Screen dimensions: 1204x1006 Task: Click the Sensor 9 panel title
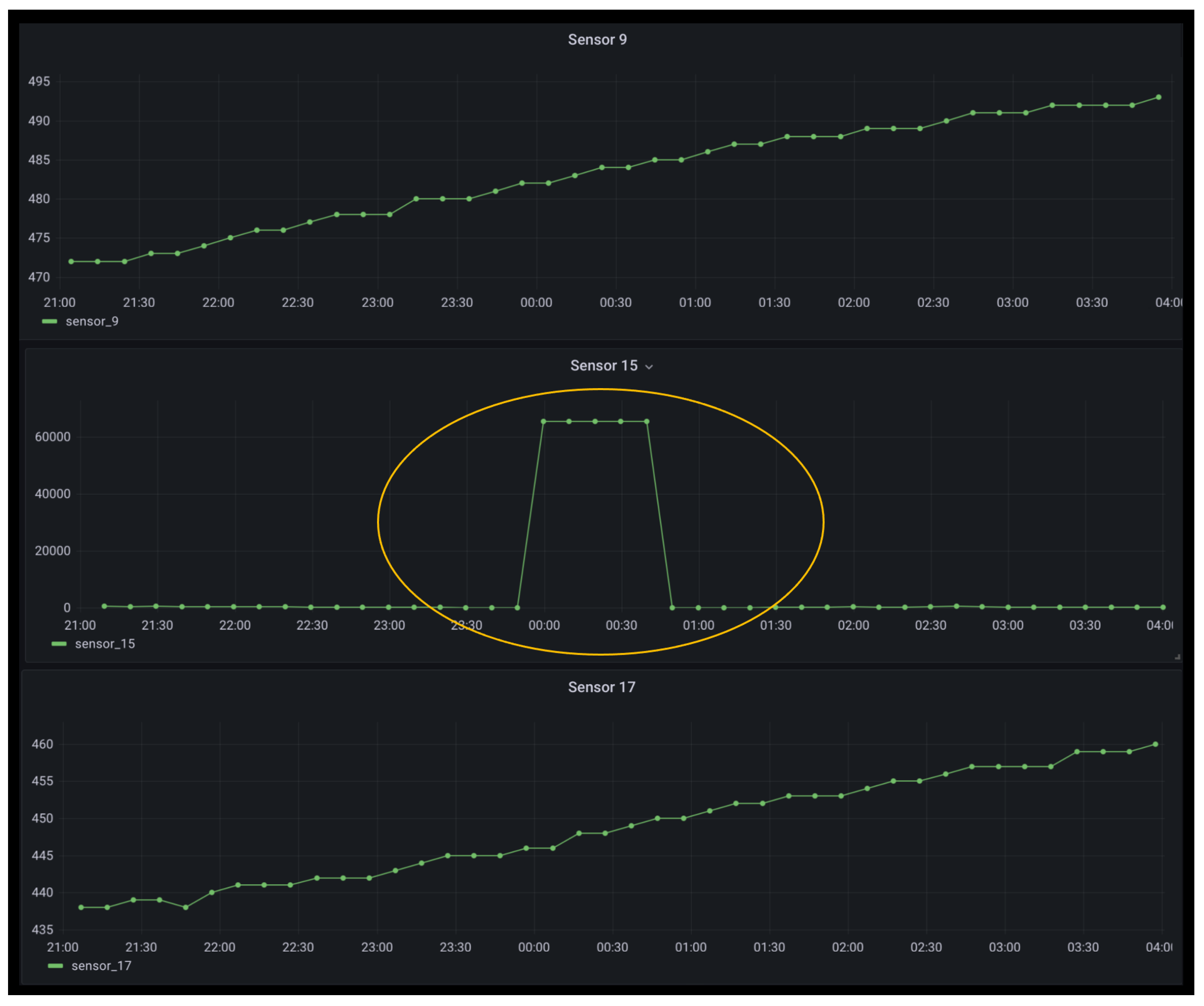point(597,39)
